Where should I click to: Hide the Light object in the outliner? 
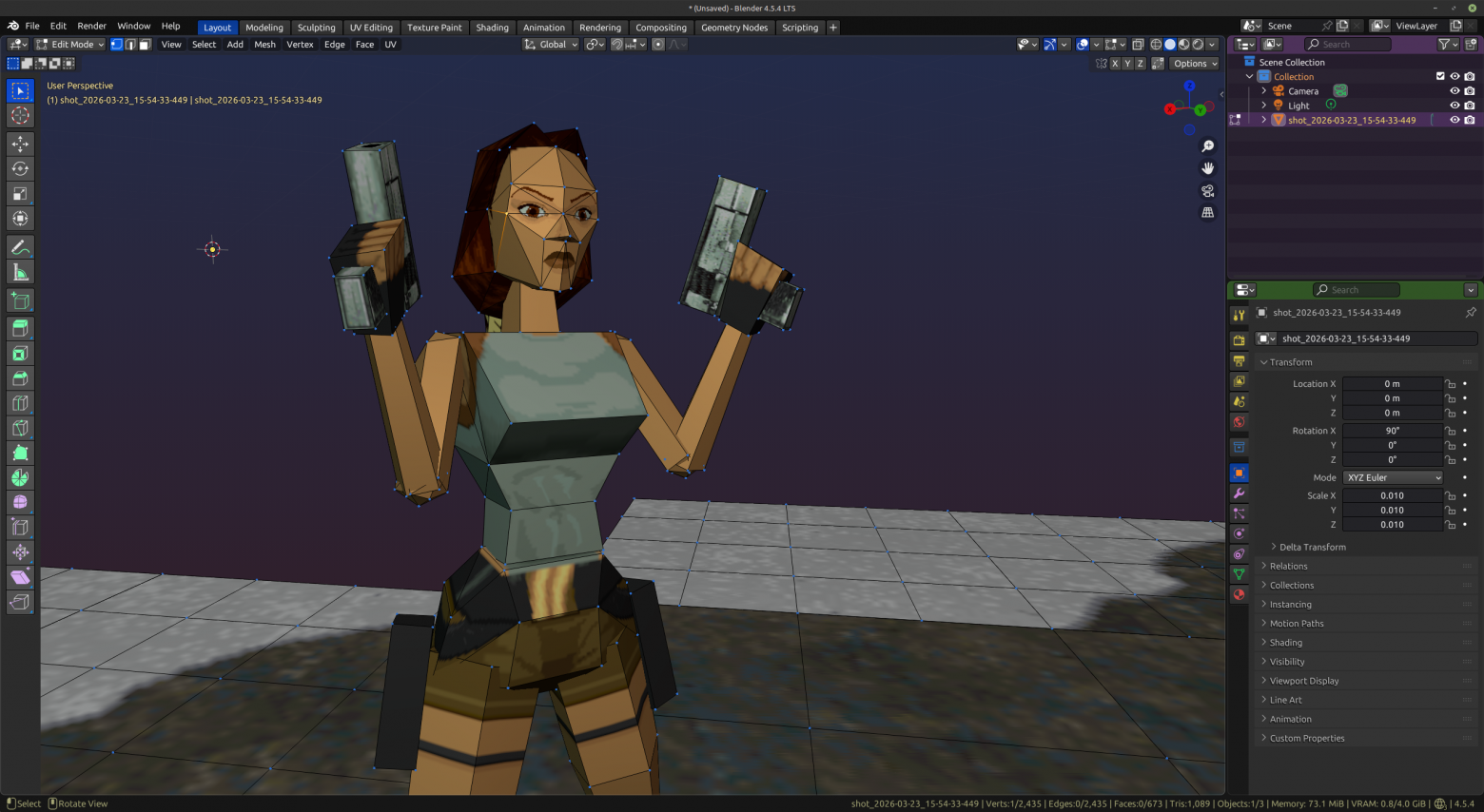[1455, 105]
